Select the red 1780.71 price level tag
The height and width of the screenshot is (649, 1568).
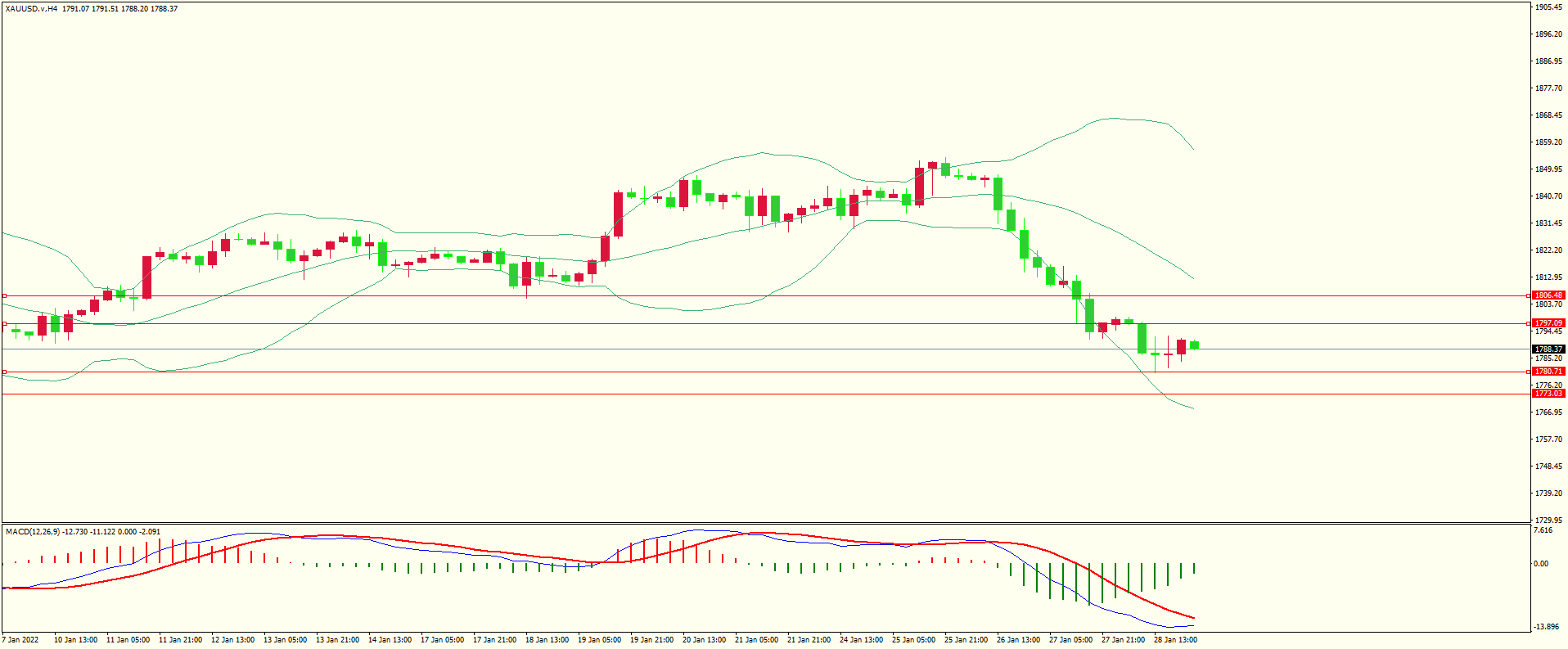pyautogui.click(x=1548, y=372)
